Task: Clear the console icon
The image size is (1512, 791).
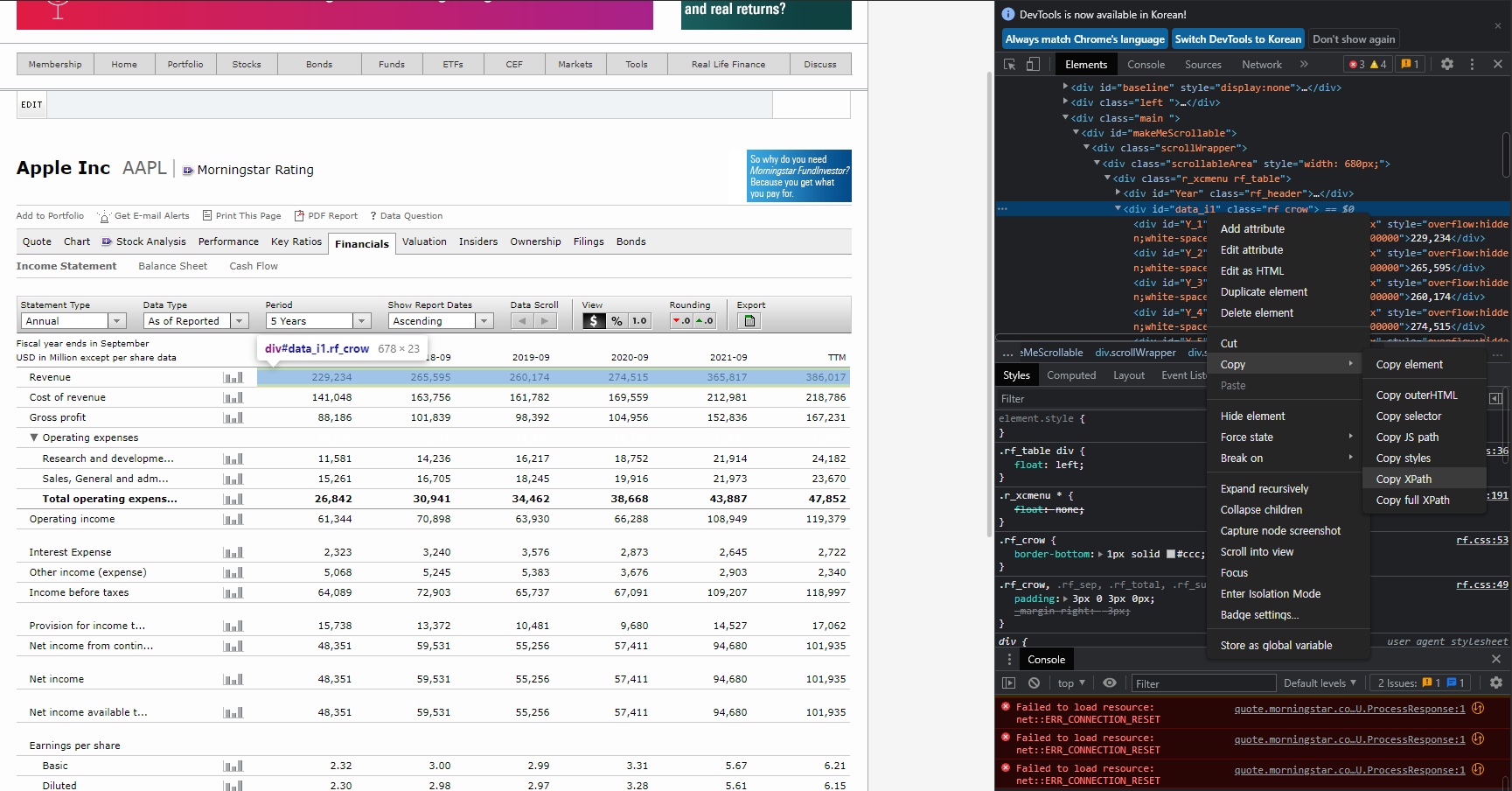Action: pos(1035,683)
